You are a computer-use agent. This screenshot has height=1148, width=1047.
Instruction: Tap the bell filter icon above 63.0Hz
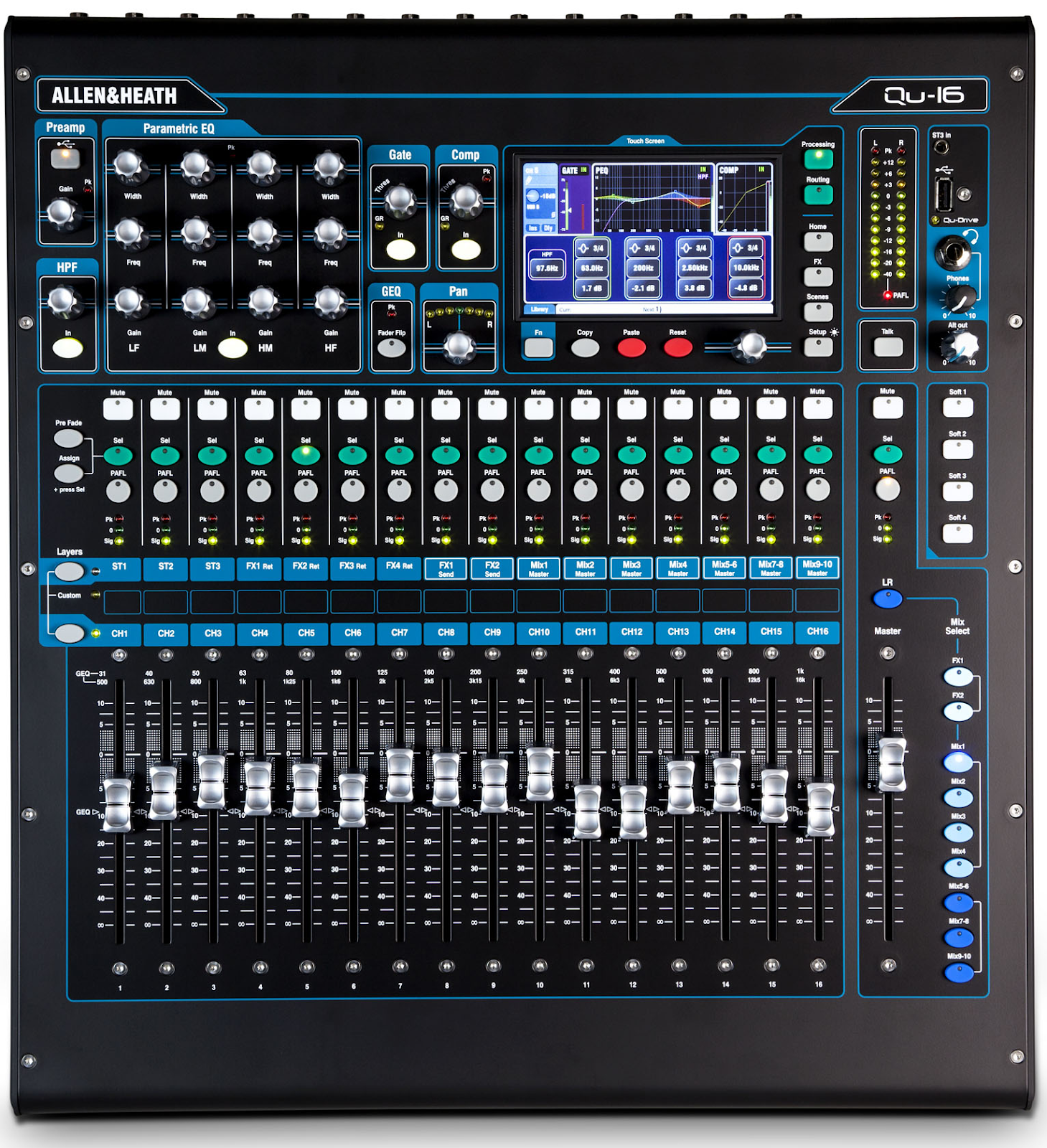pos(583,248)
